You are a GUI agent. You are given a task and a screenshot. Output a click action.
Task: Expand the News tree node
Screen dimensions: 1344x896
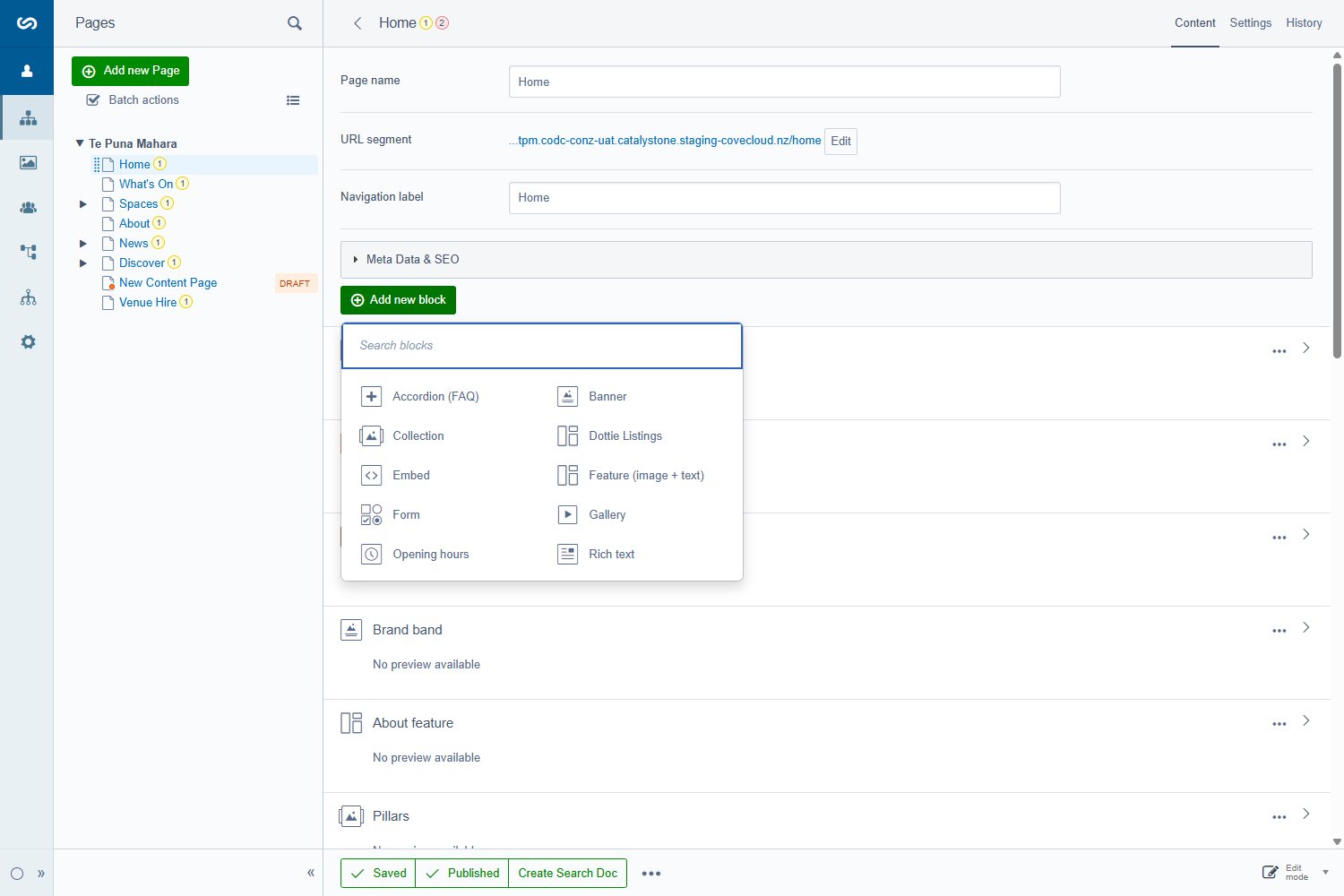coord(83,244)
